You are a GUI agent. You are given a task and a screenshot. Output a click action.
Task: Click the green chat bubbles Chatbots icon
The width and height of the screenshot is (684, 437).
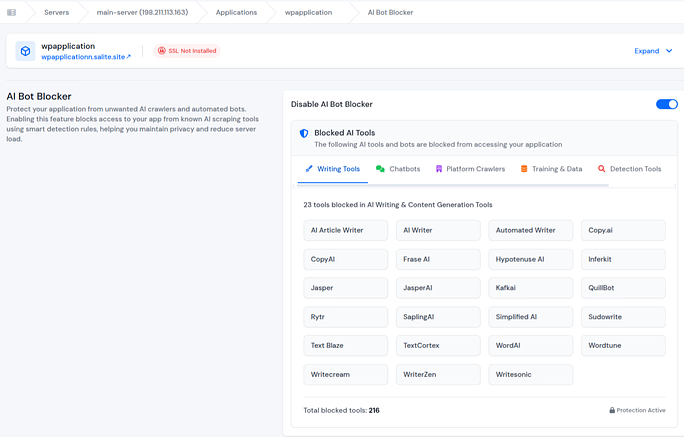(380, 169)
